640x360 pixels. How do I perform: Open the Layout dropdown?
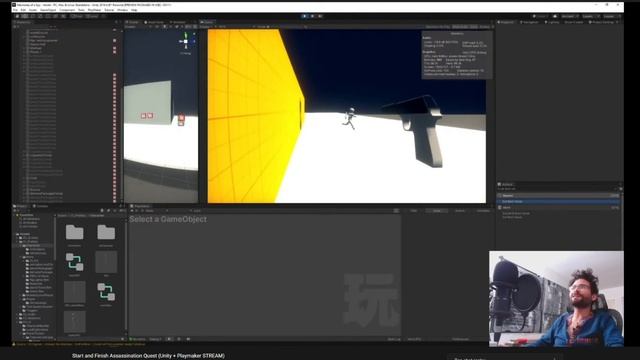pyautogui.click(x=611, y=16)
